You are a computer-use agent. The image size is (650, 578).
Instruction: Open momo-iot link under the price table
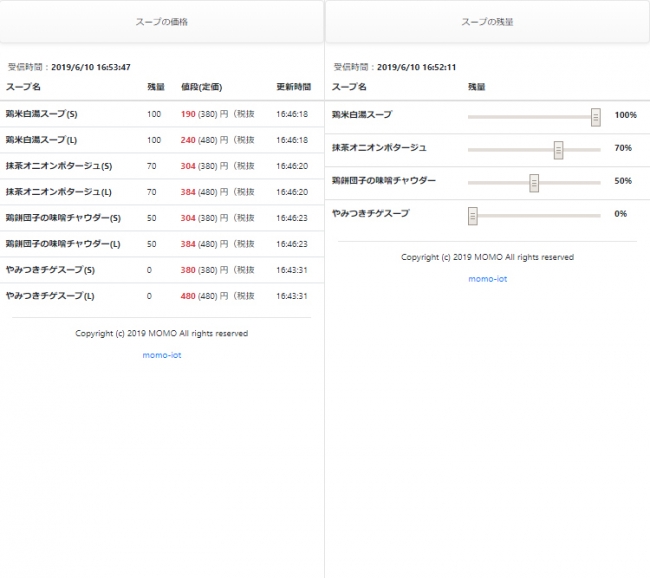click(161, 355)
